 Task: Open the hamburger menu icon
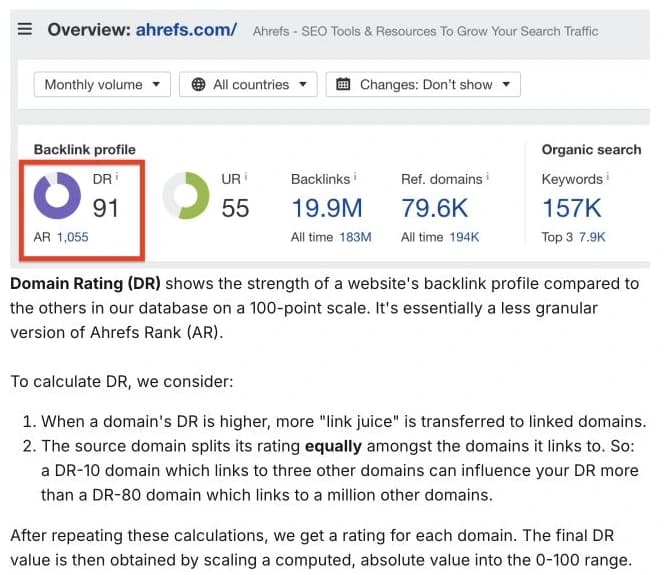25,29
